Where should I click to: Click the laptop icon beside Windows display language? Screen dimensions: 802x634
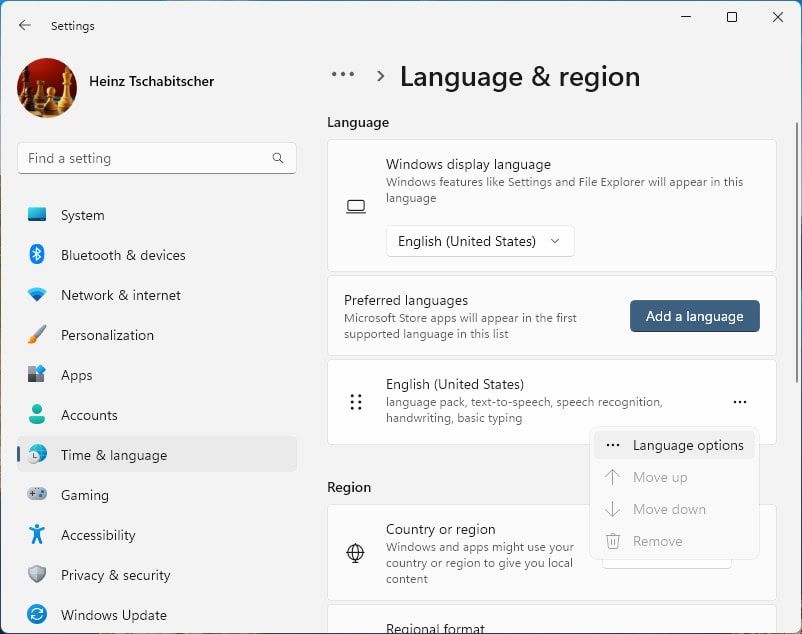click(x=356, y=207)
